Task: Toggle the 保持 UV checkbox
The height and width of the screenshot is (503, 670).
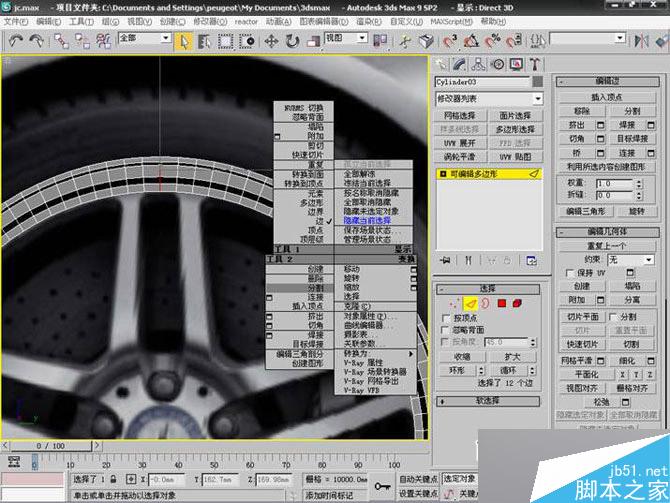Action: point(571,272)
